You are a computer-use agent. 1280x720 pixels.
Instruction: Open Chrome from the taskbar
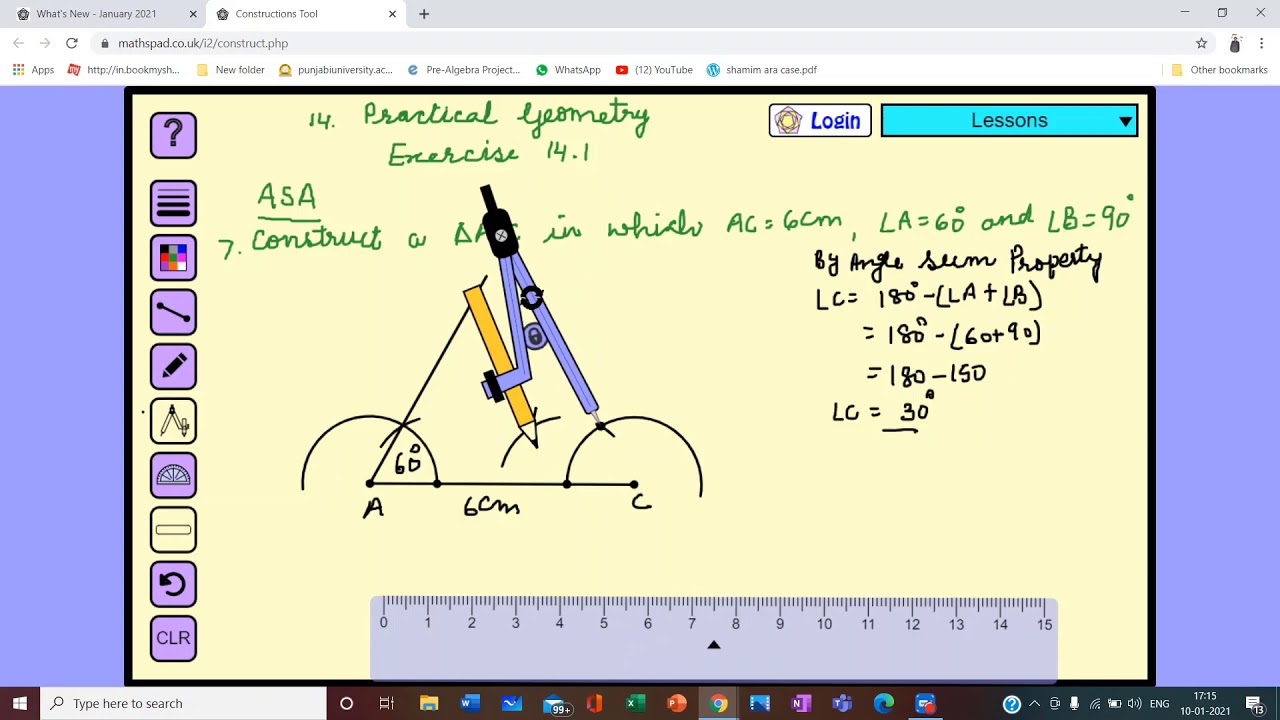tap(718, 704)
